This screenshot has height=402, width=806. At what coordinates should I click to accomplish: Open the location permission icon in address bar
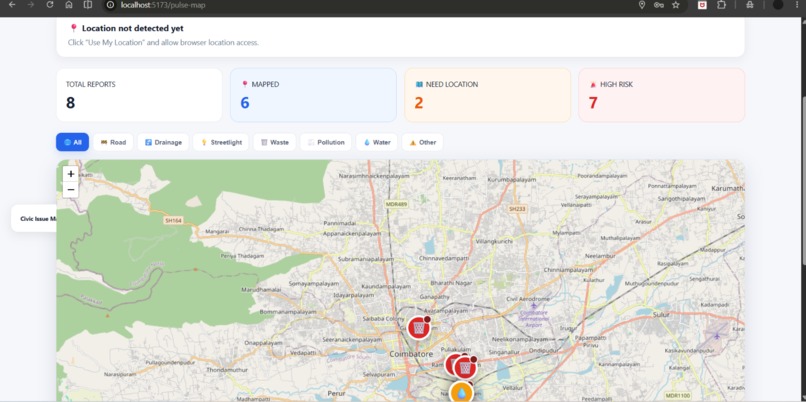coord(642,5)
